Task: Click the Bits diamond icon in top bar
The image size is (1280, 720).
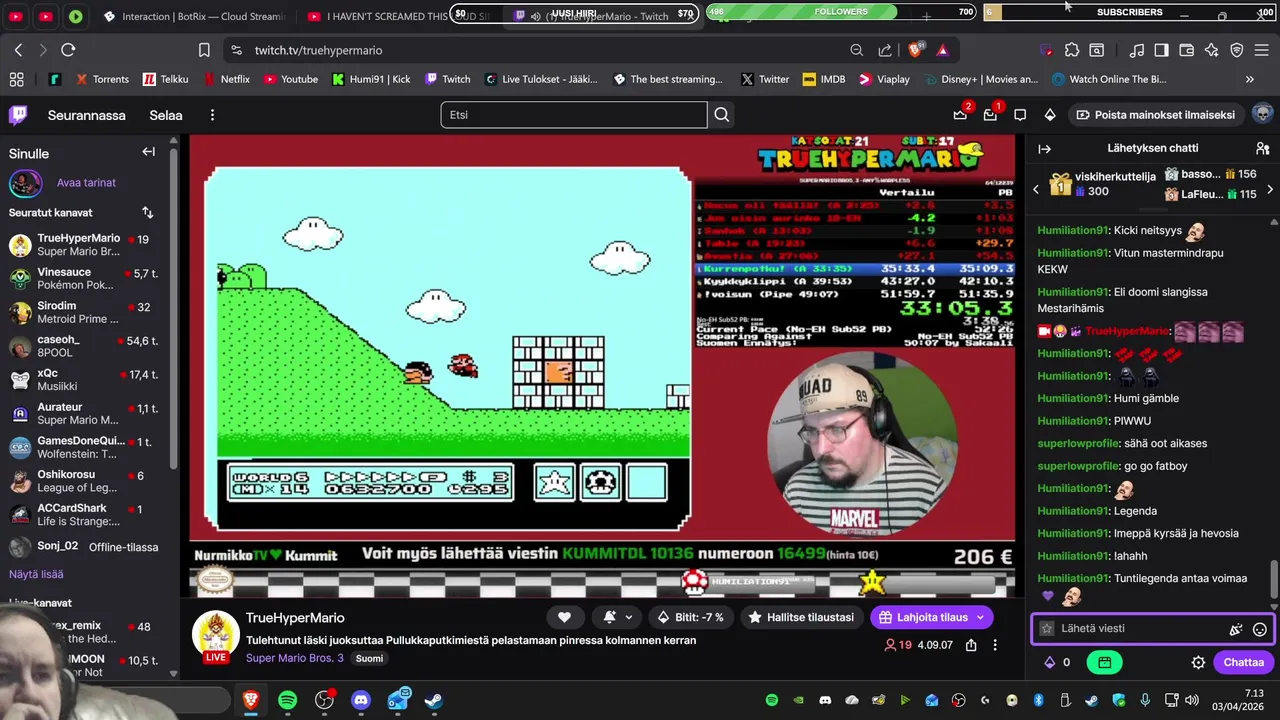Action: 1050,115
